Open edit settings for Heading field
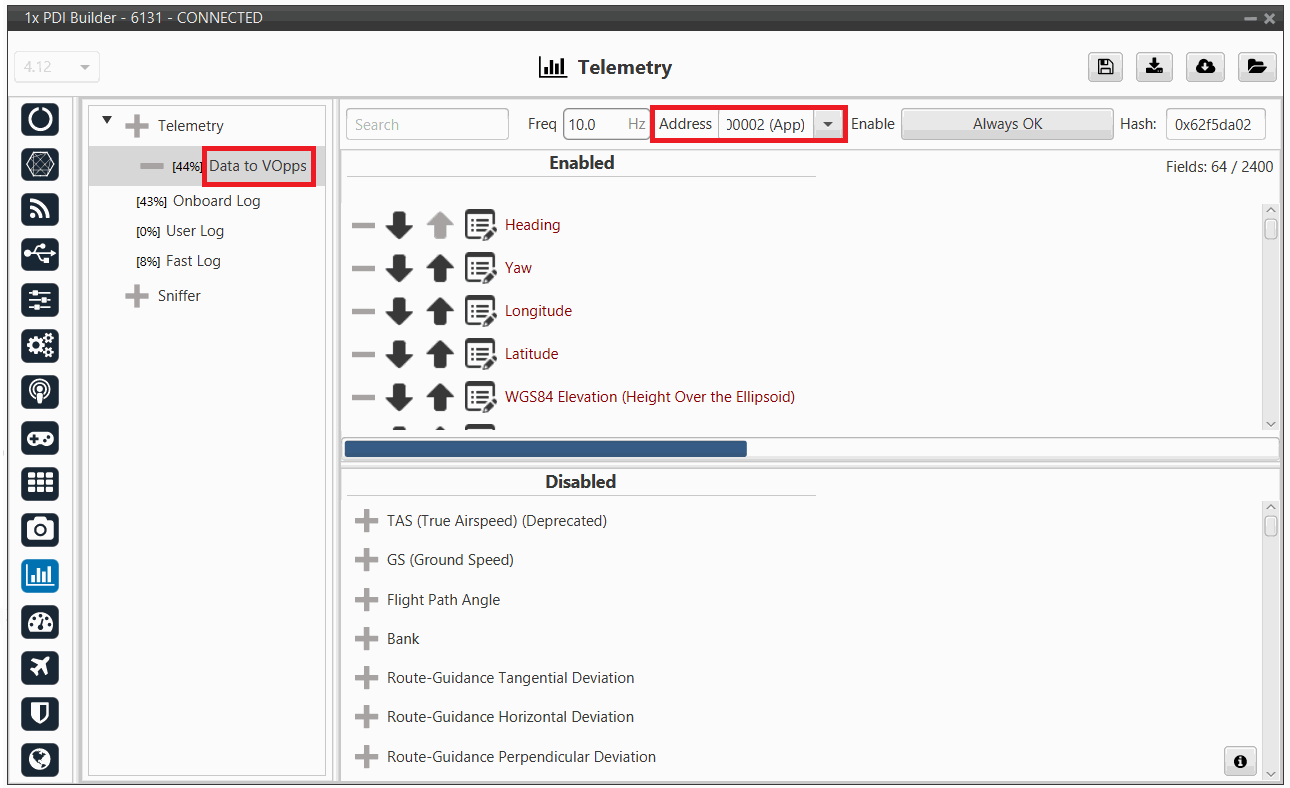This screenshot has height=788, width=1290. 481,225
